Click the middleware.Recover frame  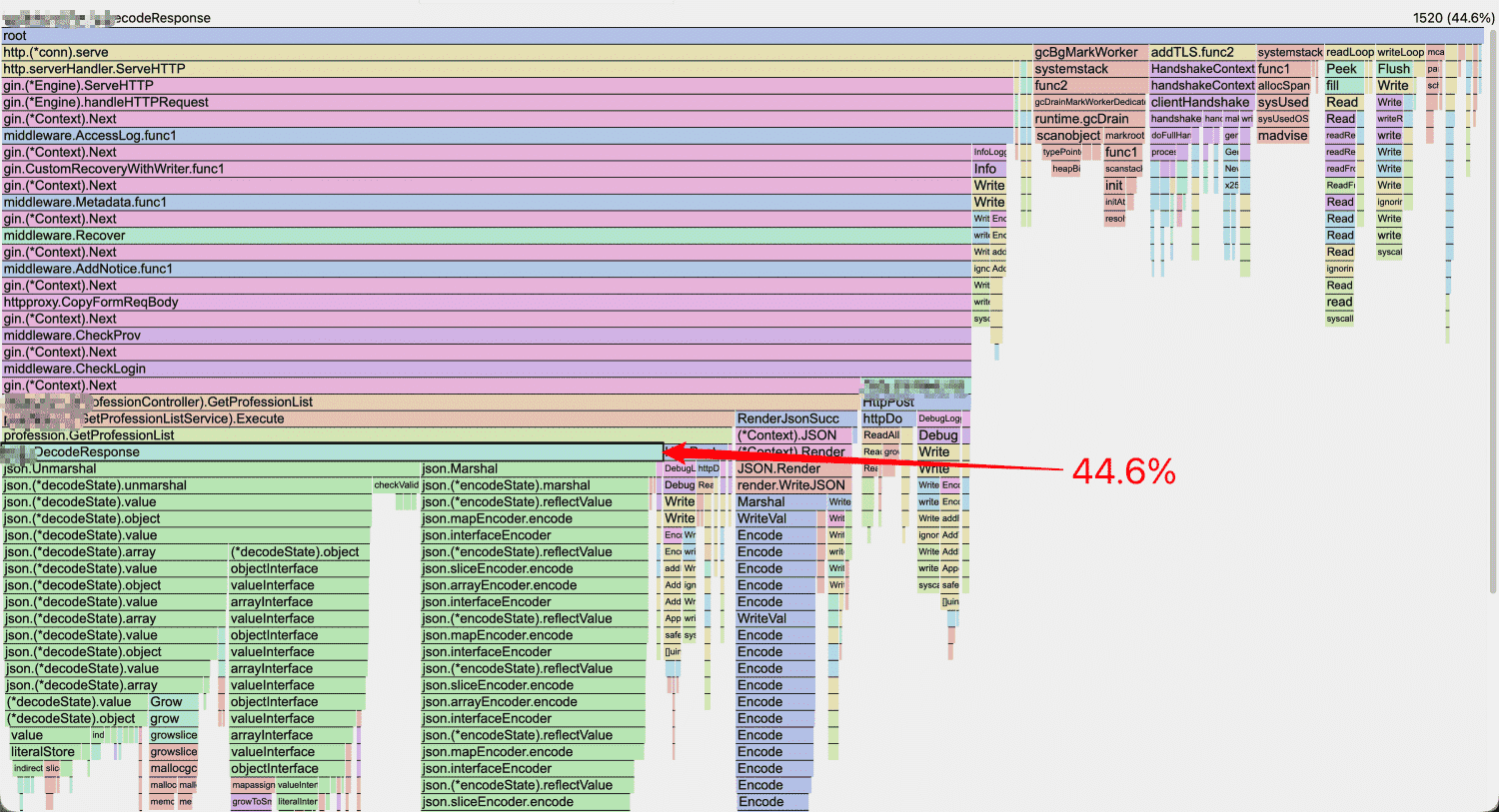click(x=487, y=236)
